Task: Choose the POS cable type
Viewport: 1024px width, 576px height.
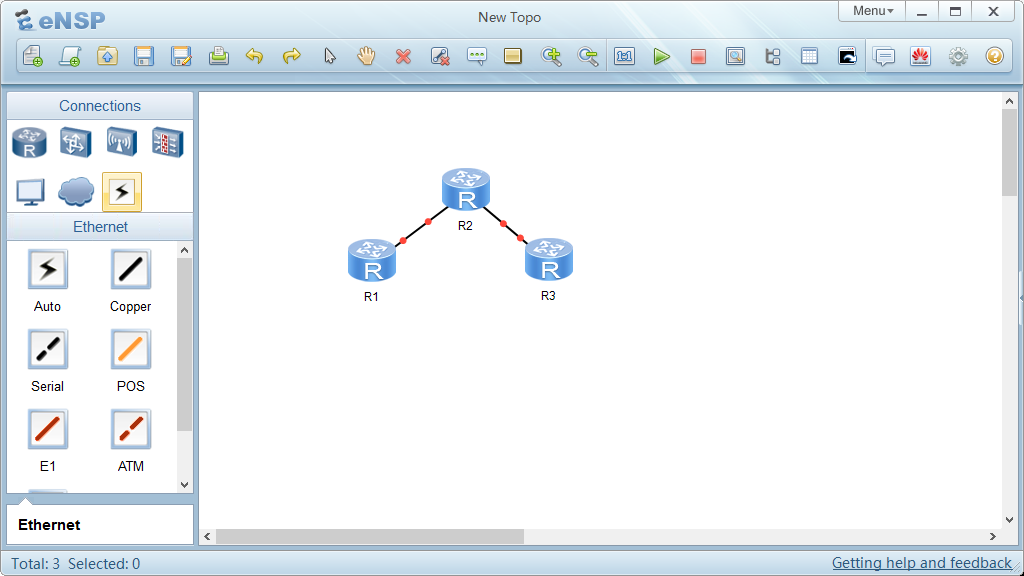Action: tap(131, 349)
